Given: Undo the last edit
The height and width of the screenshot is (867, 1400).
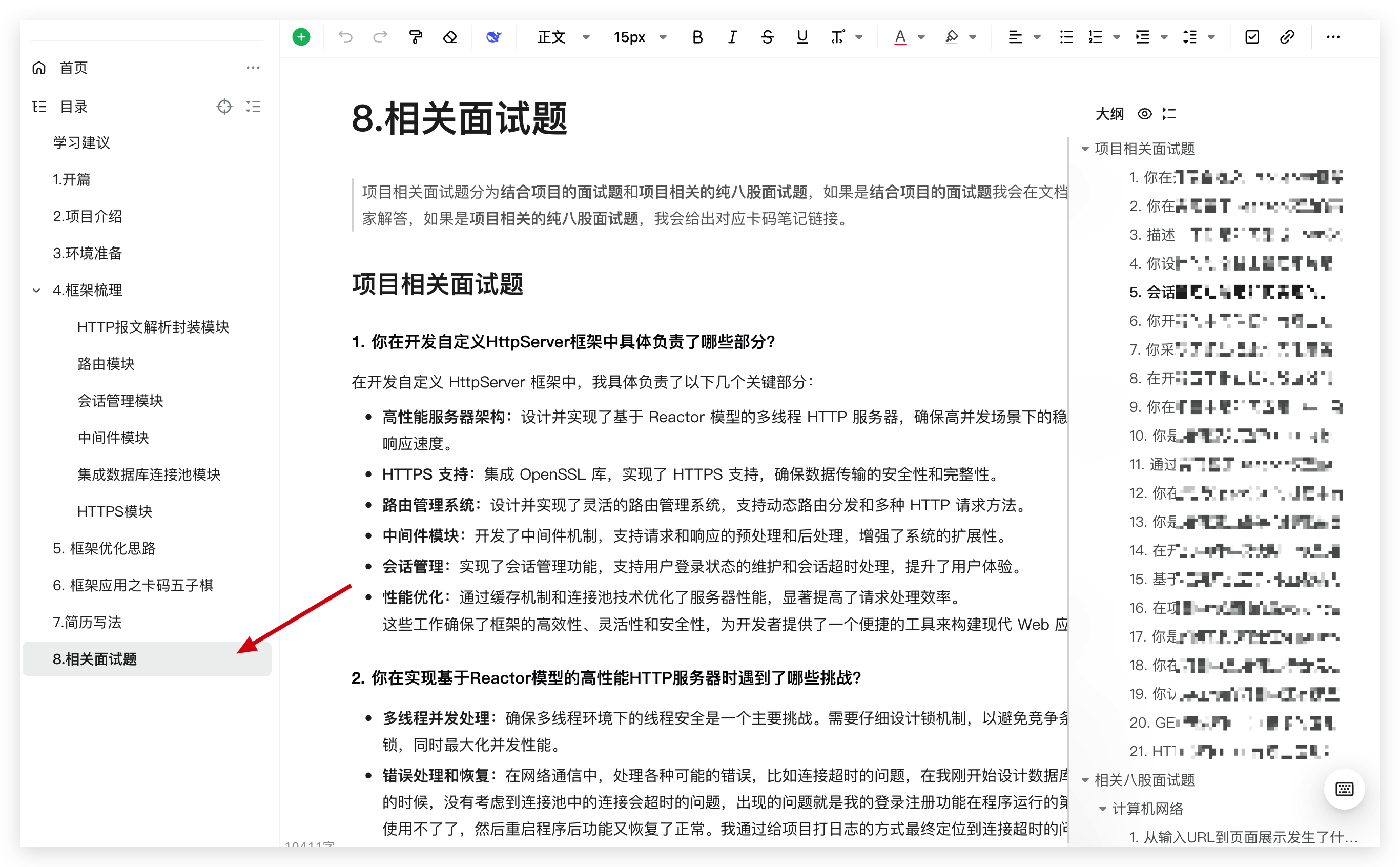Looking at the screenshot, I should pos(345,37).
